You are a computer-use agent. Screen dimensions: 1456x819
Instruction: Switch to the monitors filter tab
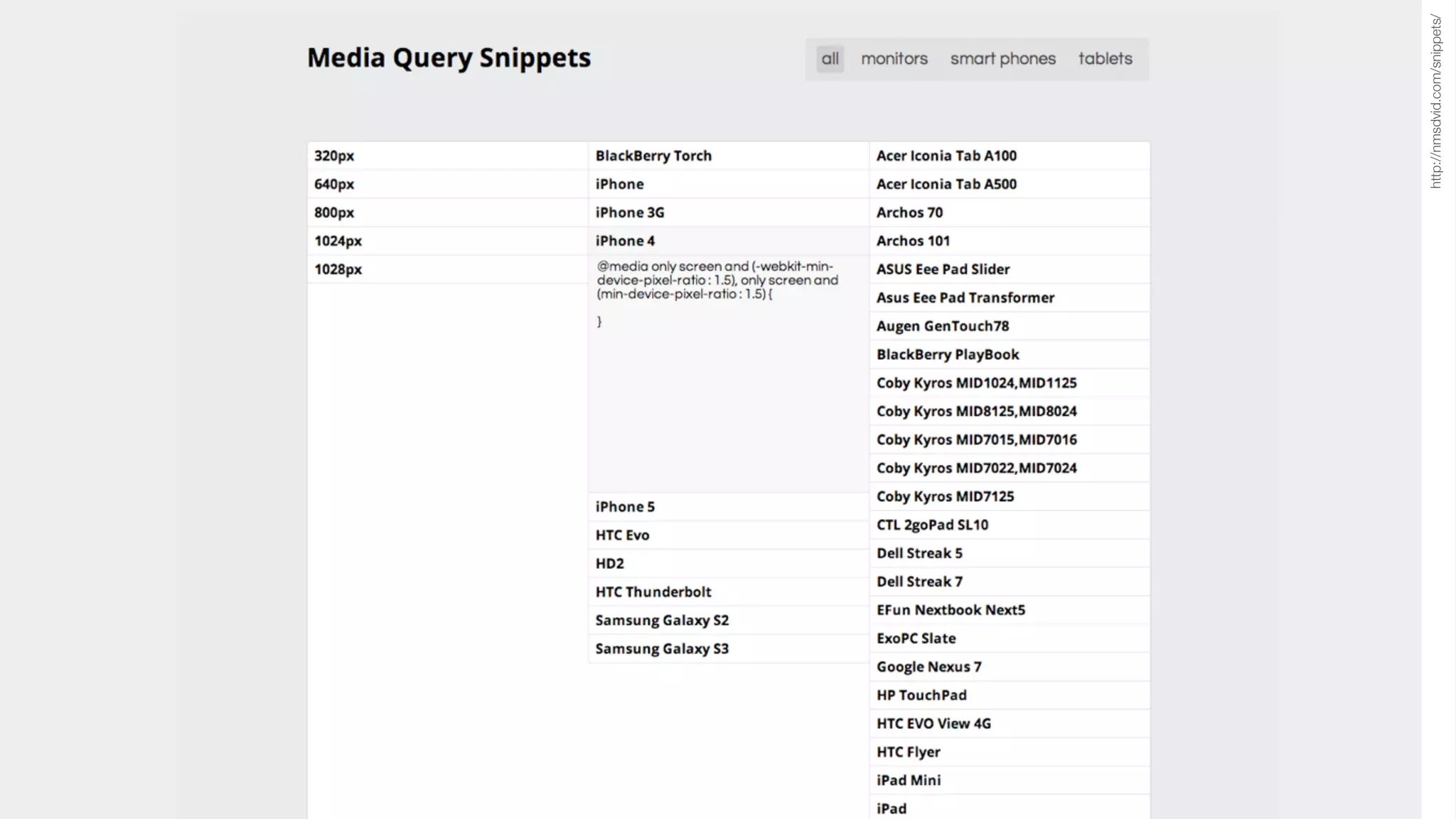(894, 59)
